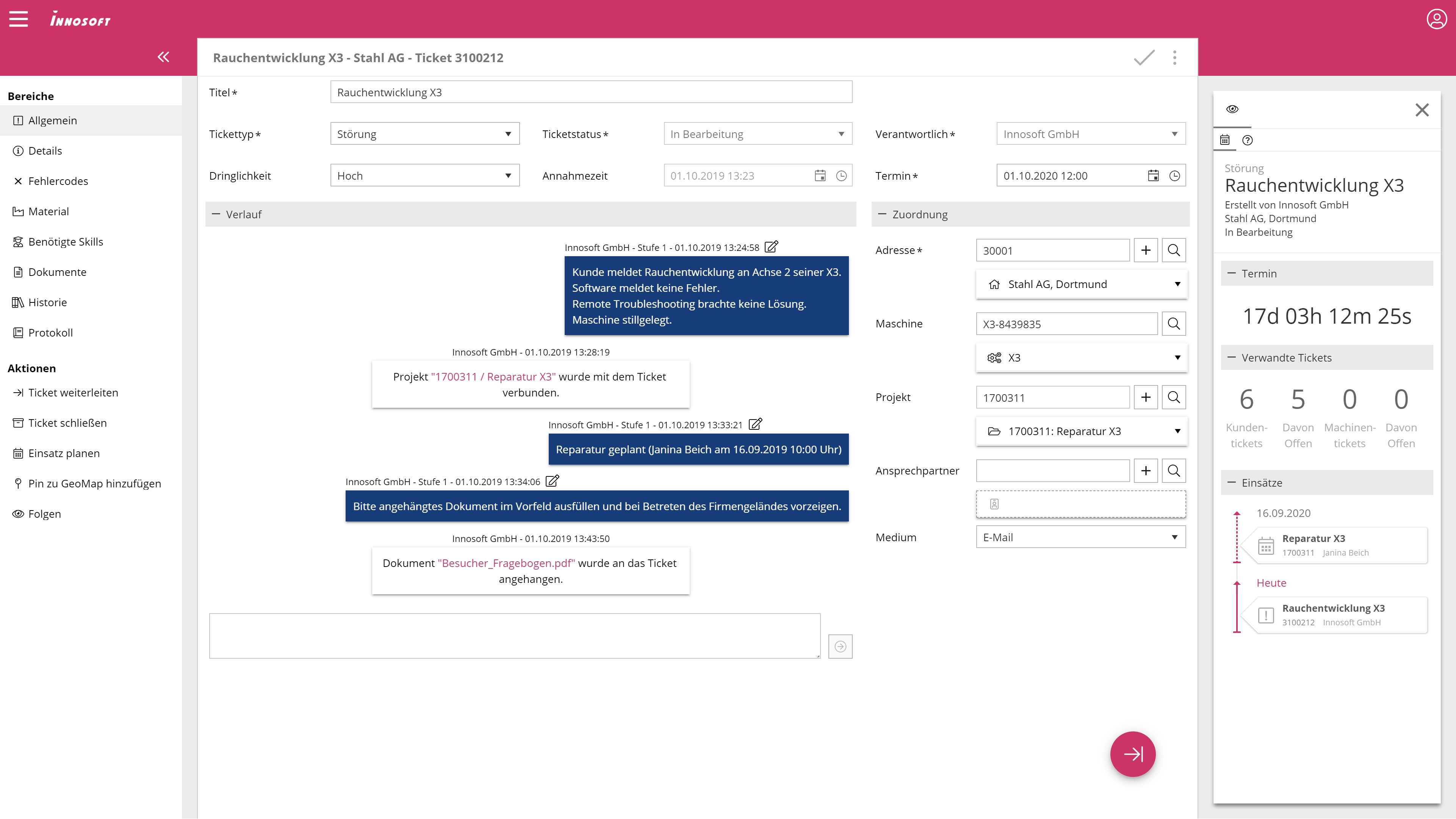Collapse sidebar with double chevron icon

[x=163, y=56]
